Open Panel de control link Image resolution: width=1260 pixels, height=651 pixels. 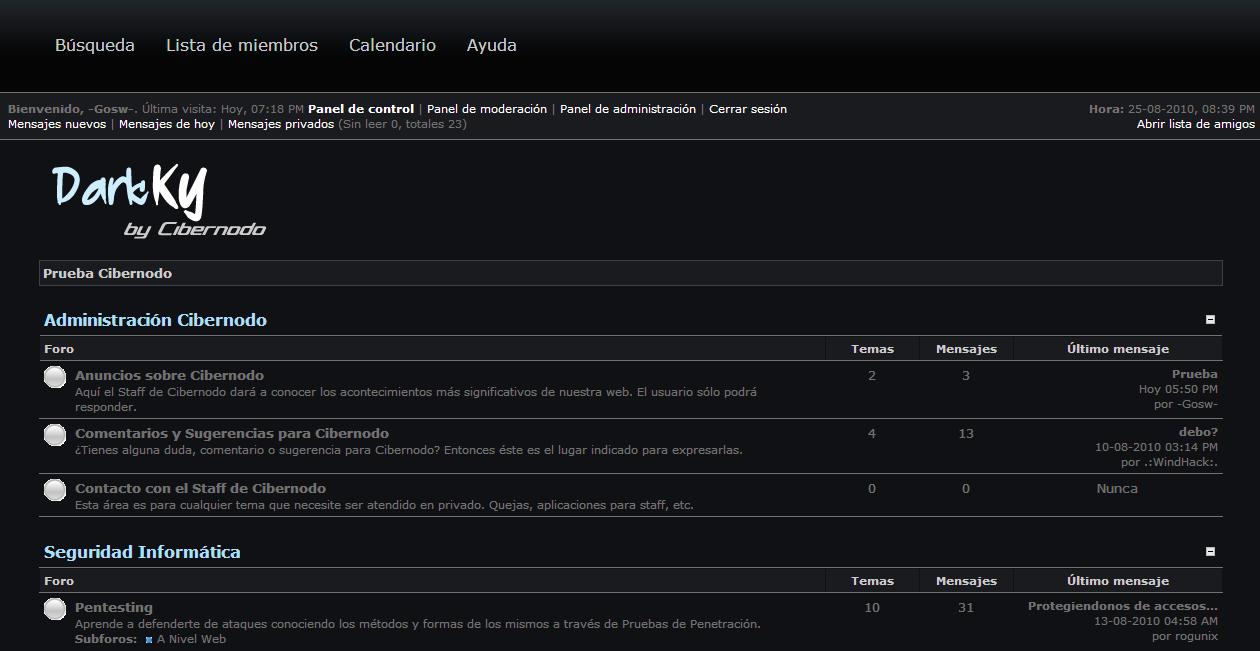click(x=361, y=109)
